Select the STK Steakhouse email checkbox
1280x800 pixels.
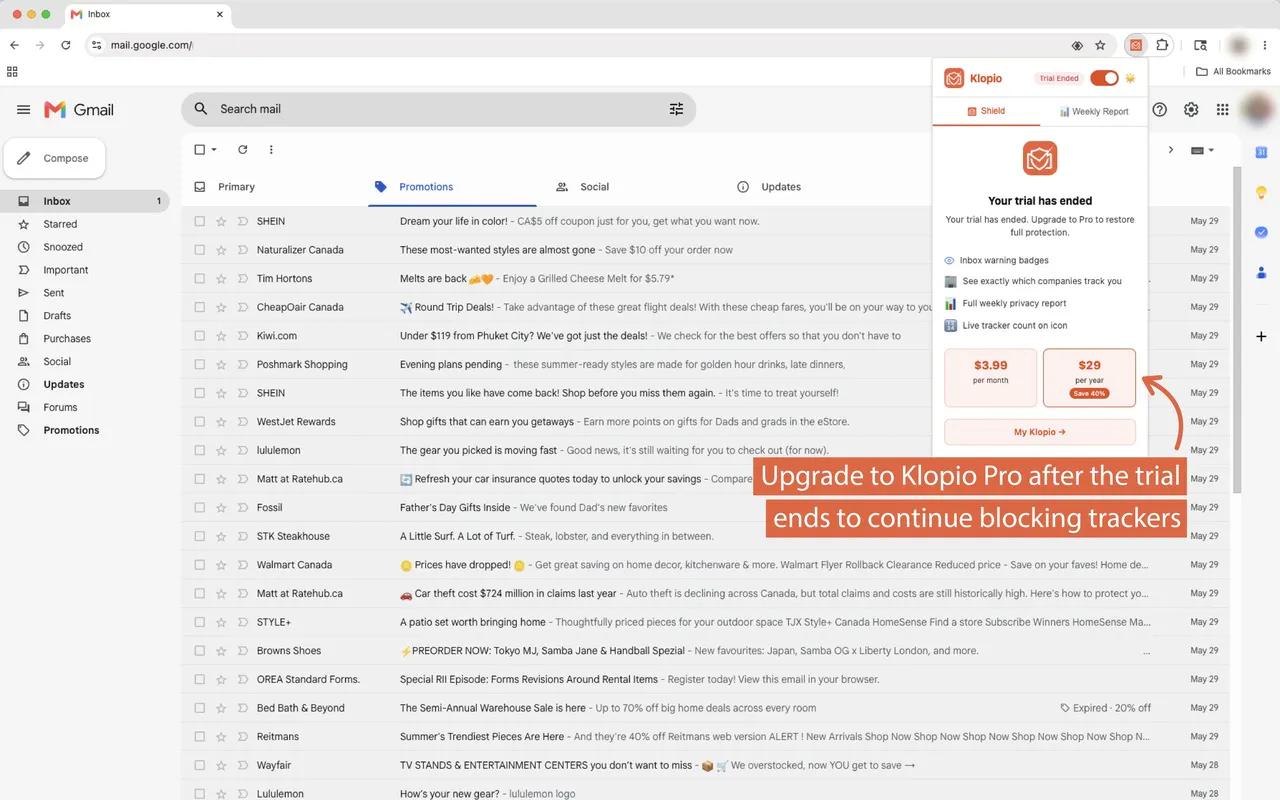tap(200, 537)
